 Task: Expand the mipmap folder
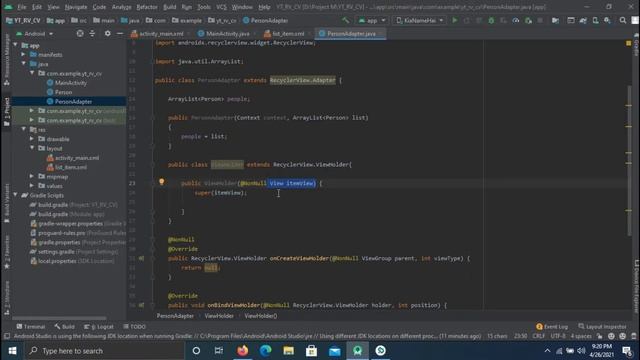pos(32,176)
